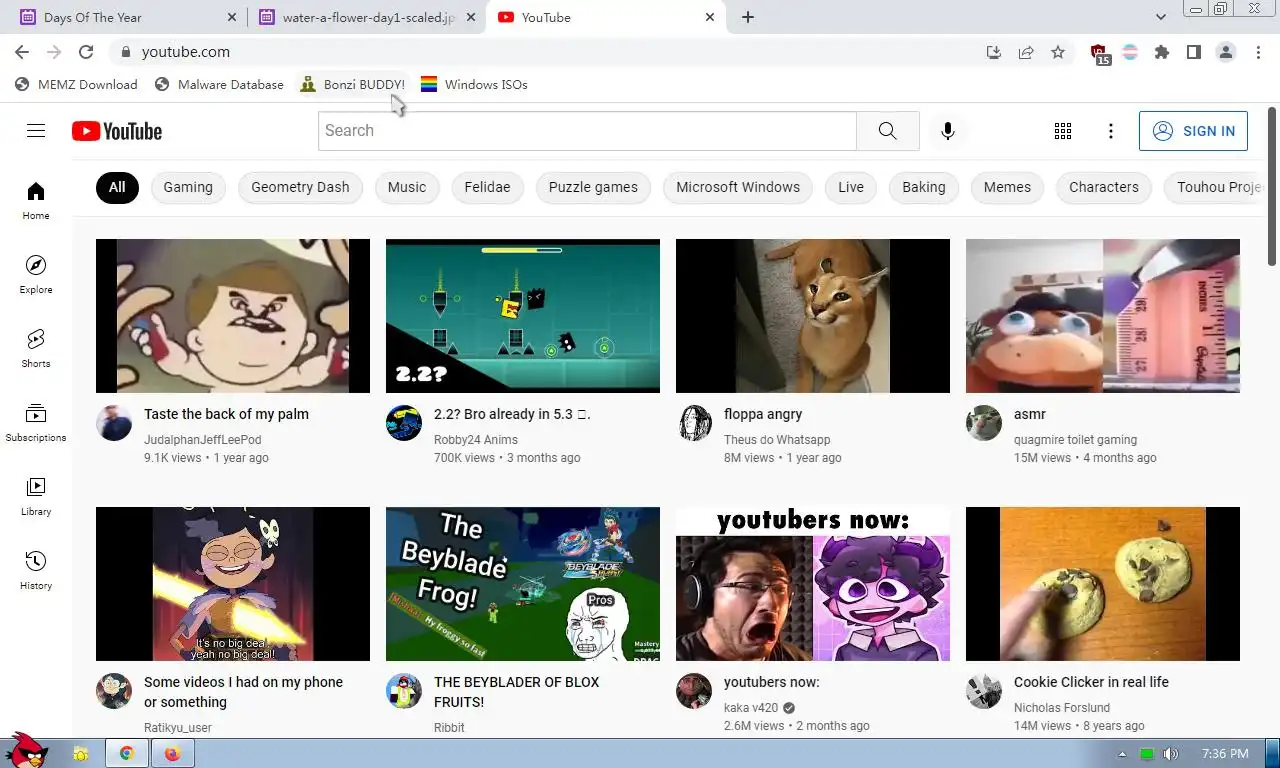Open video titled Taste the back of my palm
This screenshot has width=1280, height=768.
[x=226, y=414]
